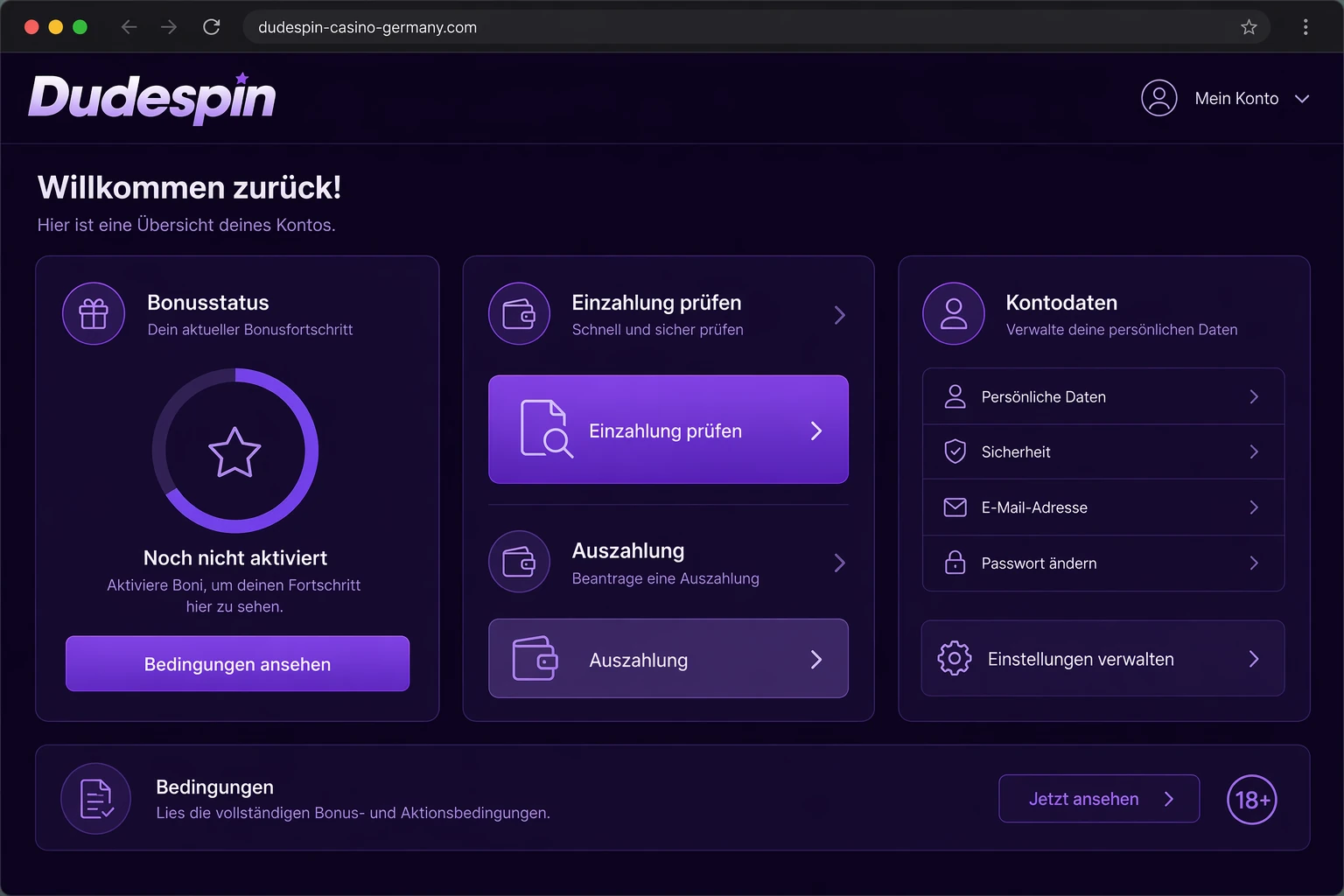Click 'Dein aktueller Bonusfortschritt' subtitle
This screenshot has width=1344, height=896.
(250, 330)
